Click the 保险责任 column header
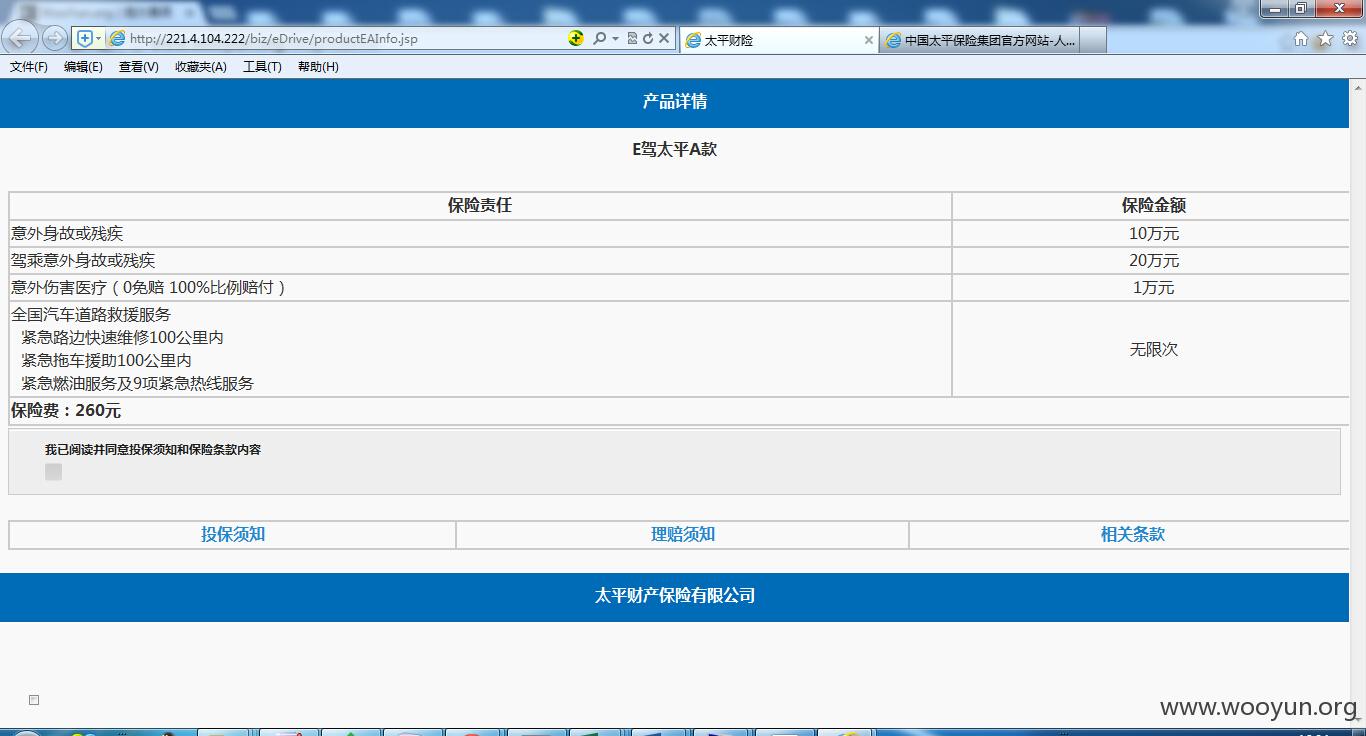 tap(480, 206)
